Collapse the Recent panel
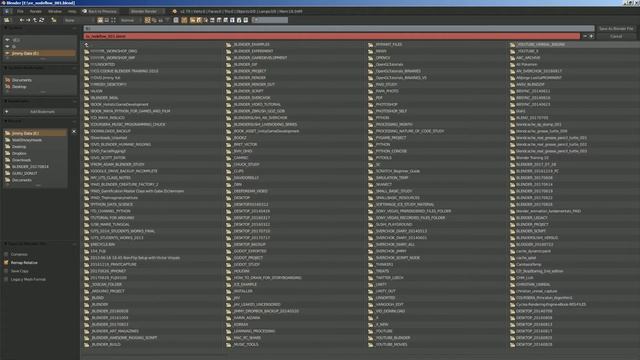 coord(6,121)
